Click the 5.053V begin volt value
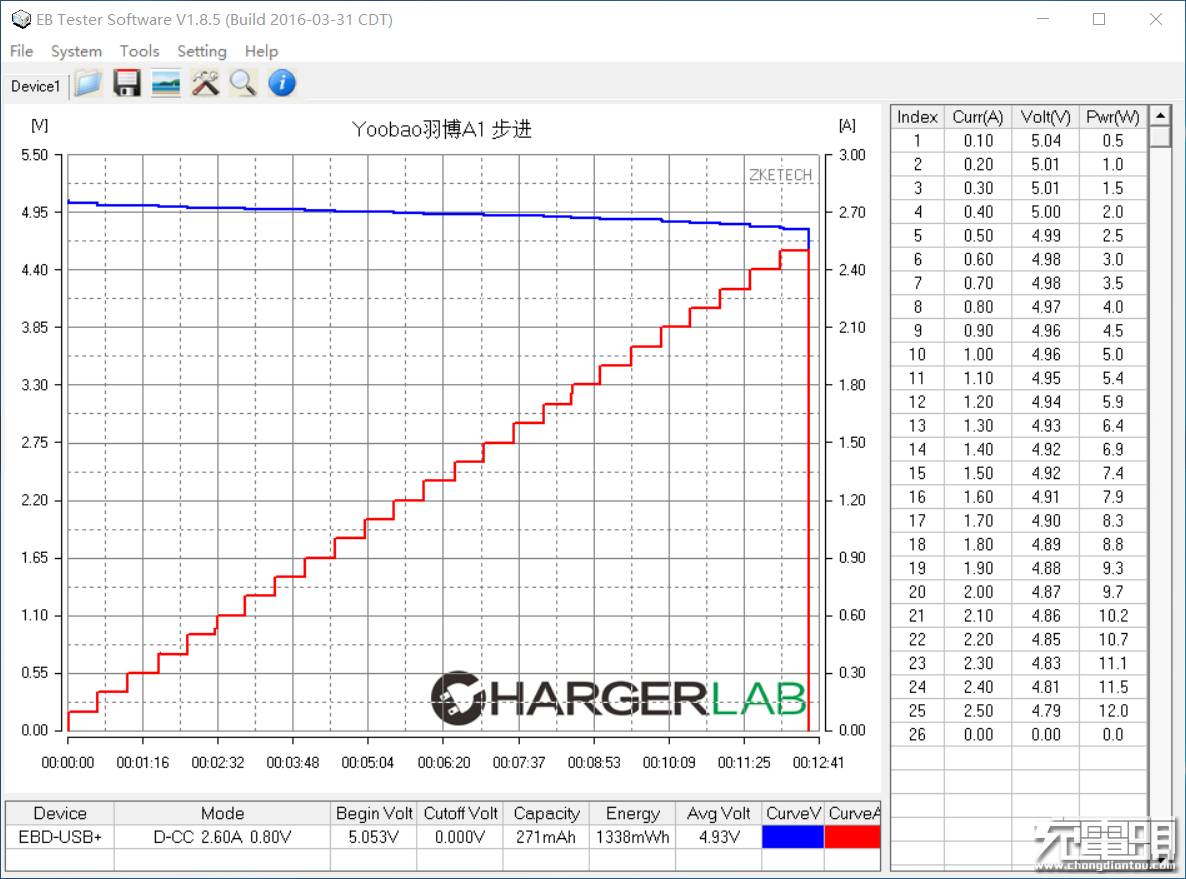The height and width of the screenshot is (879, 1186). (x=374, y=837)
